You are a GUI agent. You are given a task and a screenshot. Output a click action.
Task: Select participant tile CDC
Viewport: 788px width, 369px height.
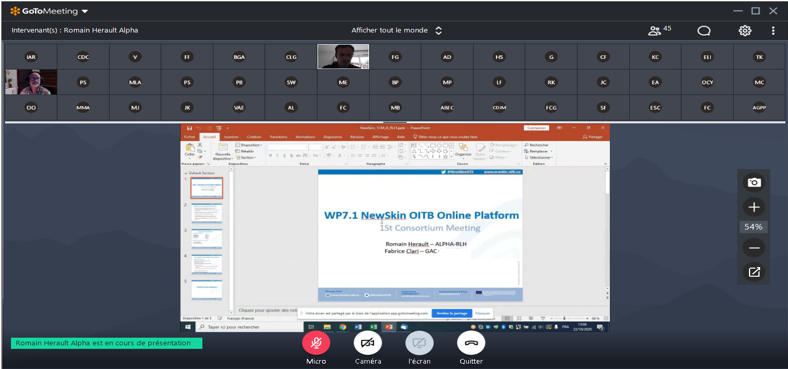[x=83, y=57]
